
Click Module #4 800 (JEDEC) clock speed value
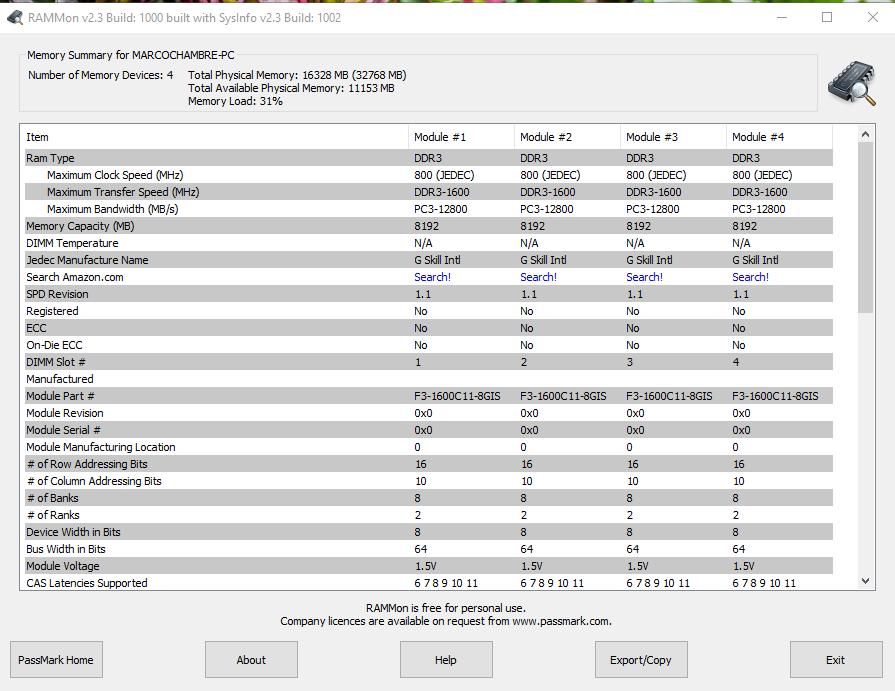762,175
